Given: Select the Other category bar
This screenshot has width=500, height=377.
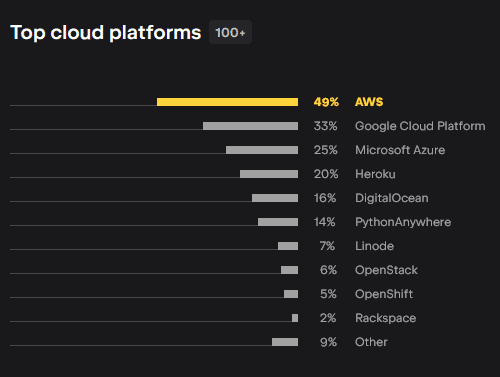Looking at the screenshot, I should tap(285, 342).
